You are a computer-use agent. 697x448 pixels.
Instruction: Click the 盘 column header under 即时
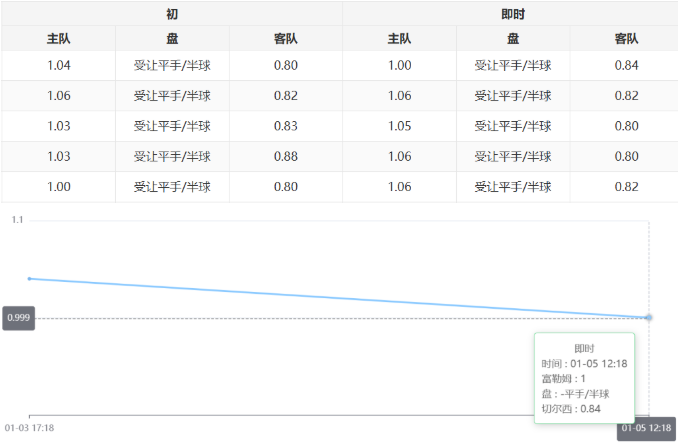513,39
